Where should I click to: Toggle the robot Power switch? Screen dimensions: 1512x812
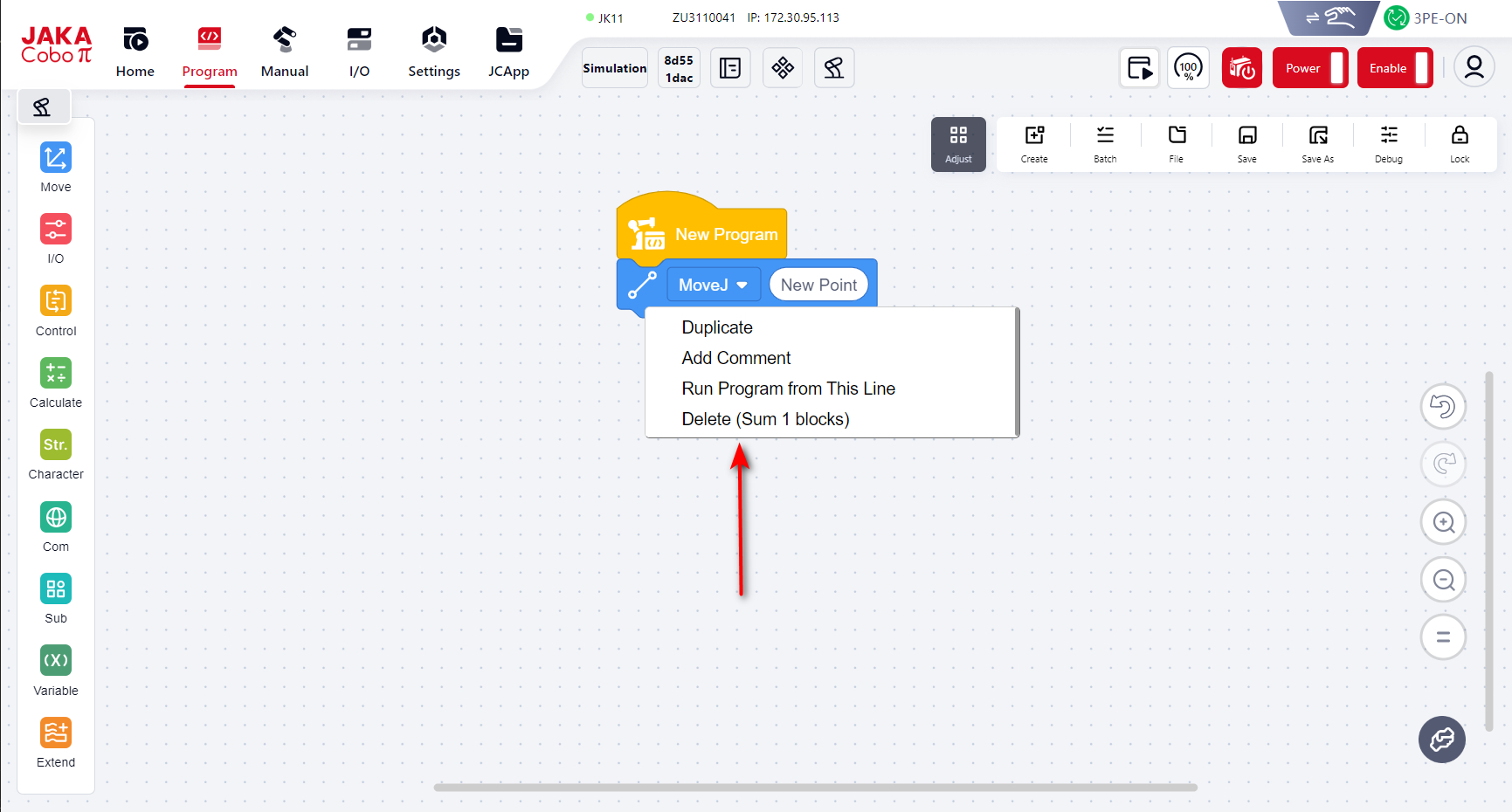1309,68
